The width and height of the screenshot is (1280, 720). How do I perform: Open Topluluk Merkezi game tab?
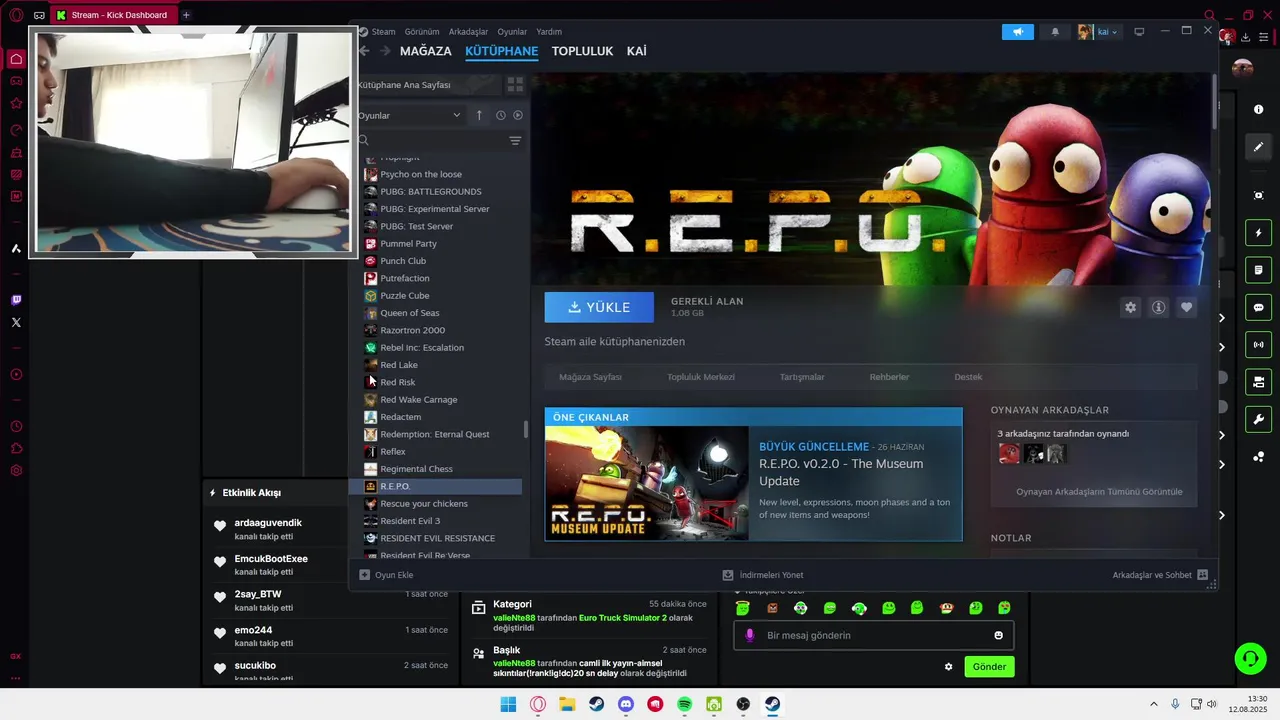[701, 377]
